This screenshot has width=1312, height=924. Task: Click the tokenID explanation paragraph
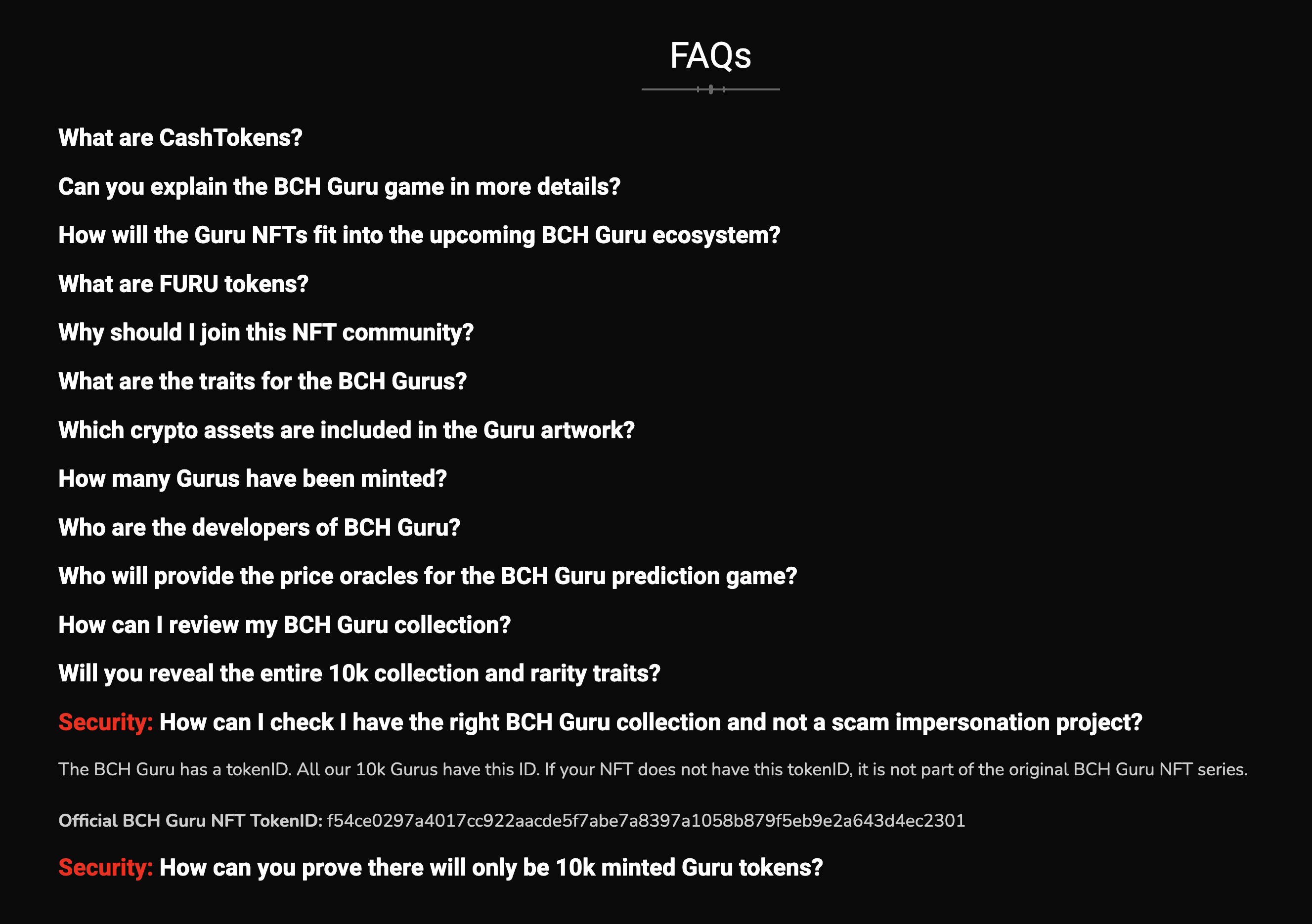coord(653,769)
